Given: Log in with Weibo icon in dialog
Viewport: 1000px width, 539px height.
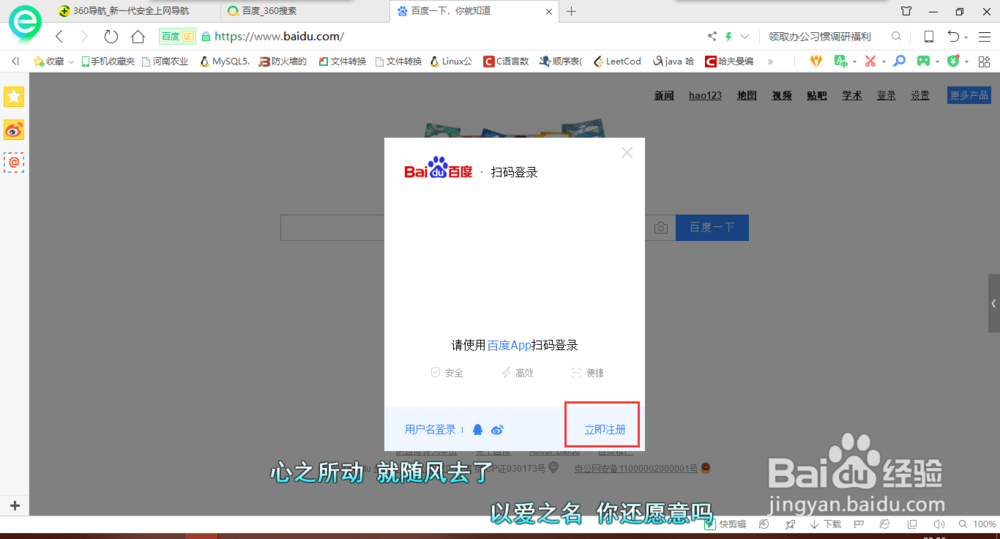Looking at the screenshot, I should point(497,429).
